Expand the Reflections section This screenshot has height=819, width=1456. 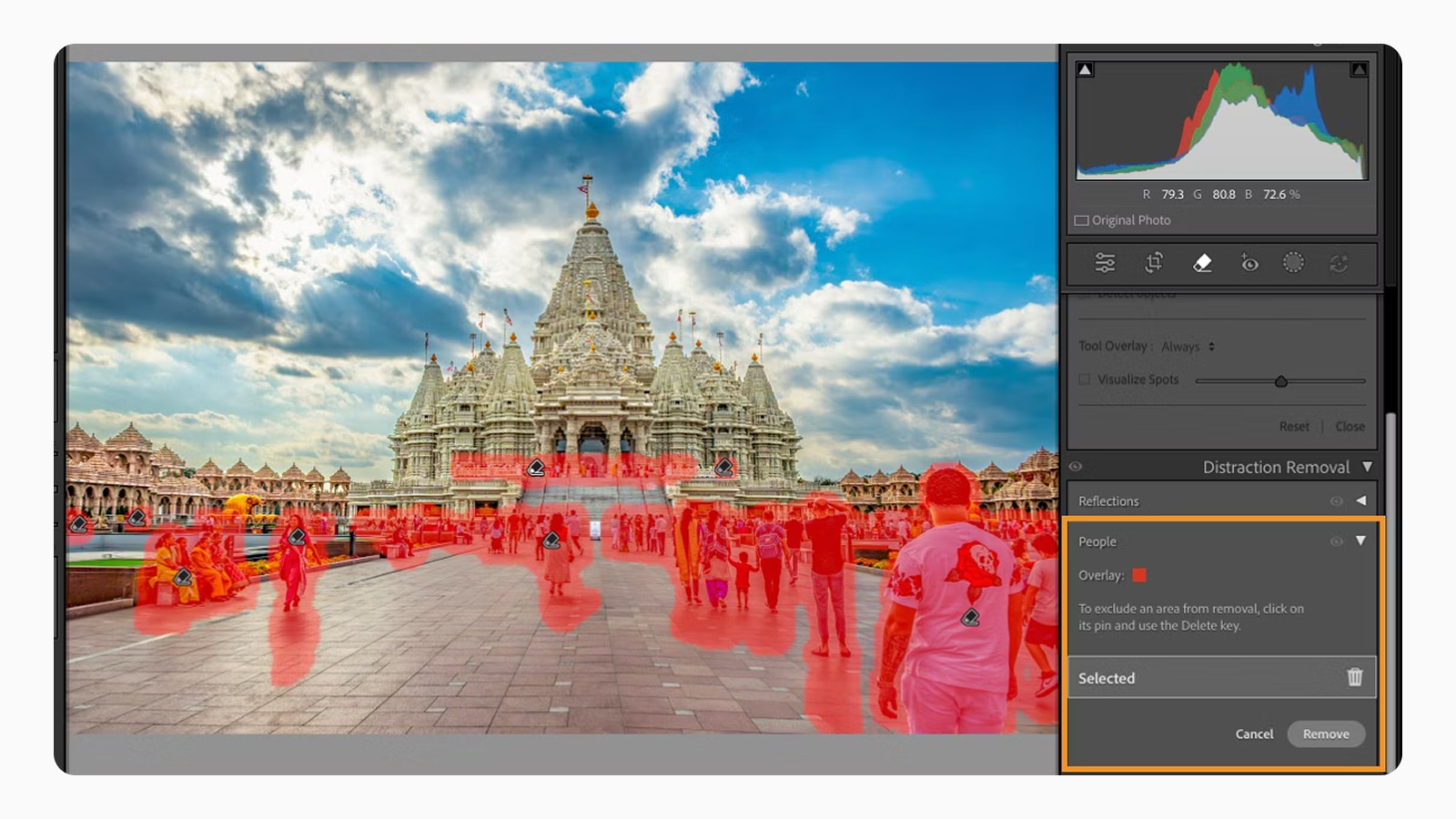pos(1361,500)
